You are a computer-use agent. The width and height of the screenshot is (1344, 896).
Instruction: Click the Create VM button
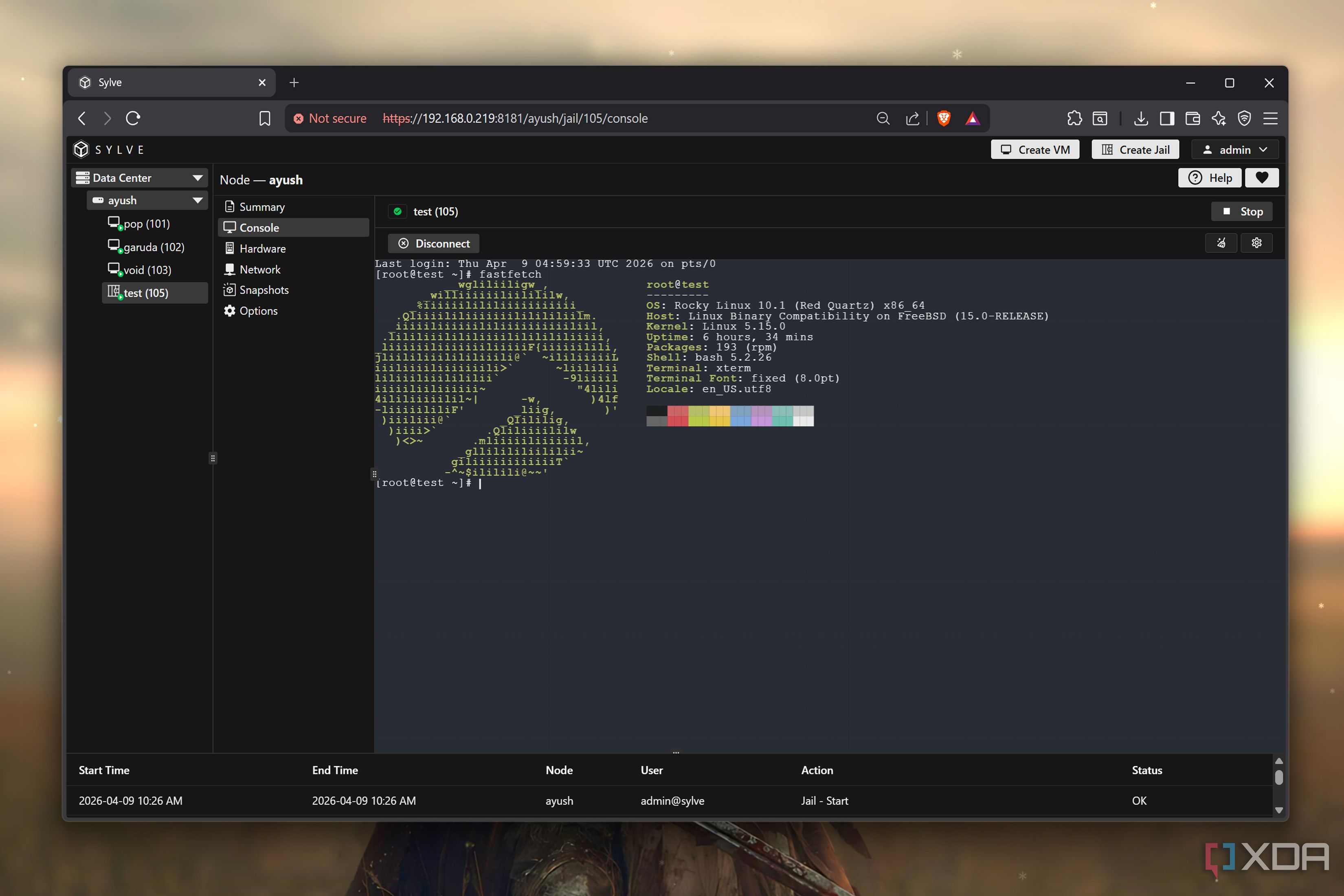tap(1035, 150)
